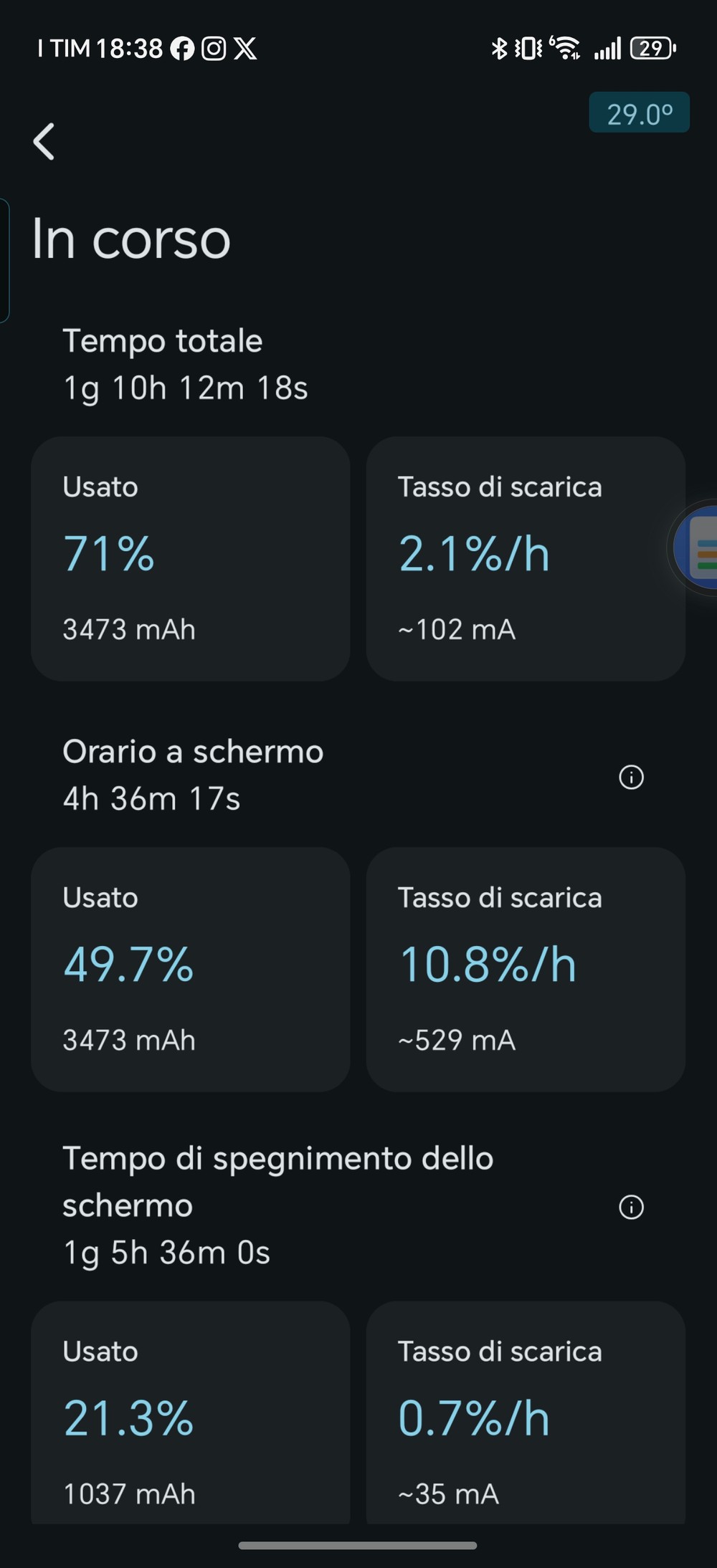Screen dimensions: 717x1568
Task: Tap the battery level indicator
Action: pyautogui.click(x=652, y=49)
